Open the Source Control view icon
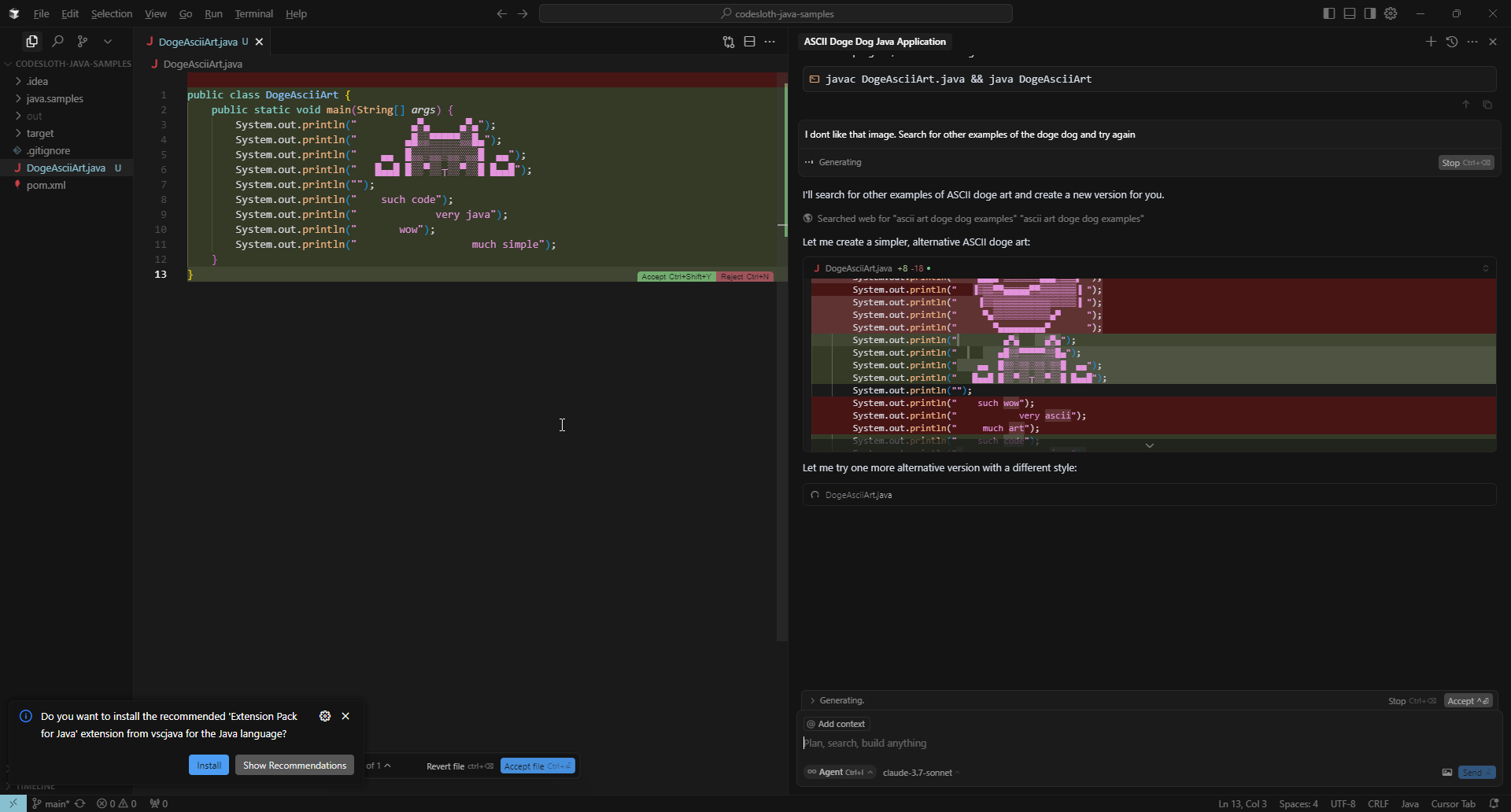The width and height of the screenshot is (1511, 812). [x=83, y=41]
